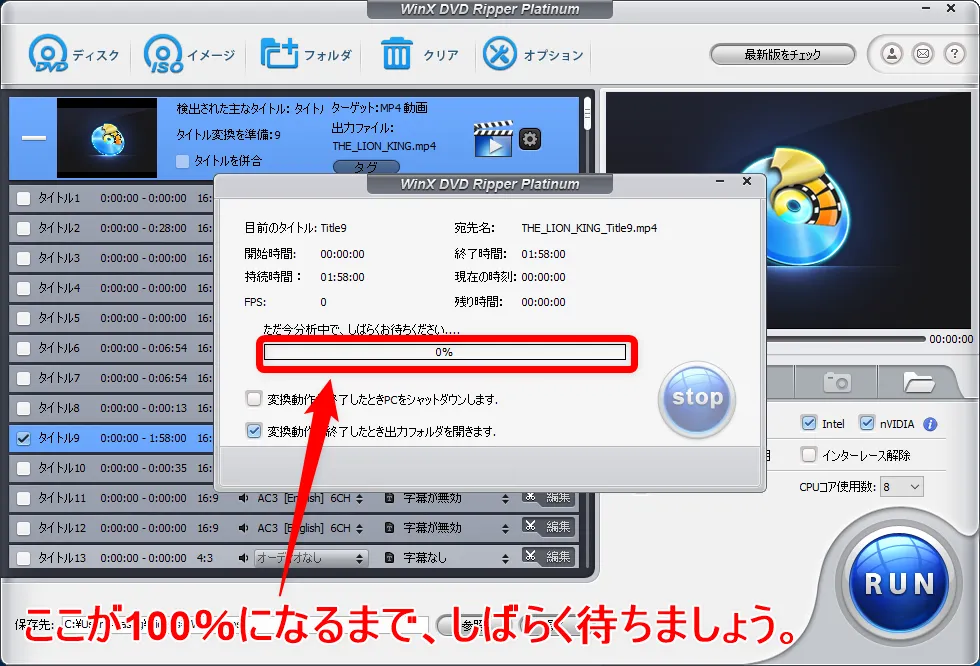Viewport: 980px width, 666px height.
Task: Click the フォルダ add folder icon
Action: point(278,54)
